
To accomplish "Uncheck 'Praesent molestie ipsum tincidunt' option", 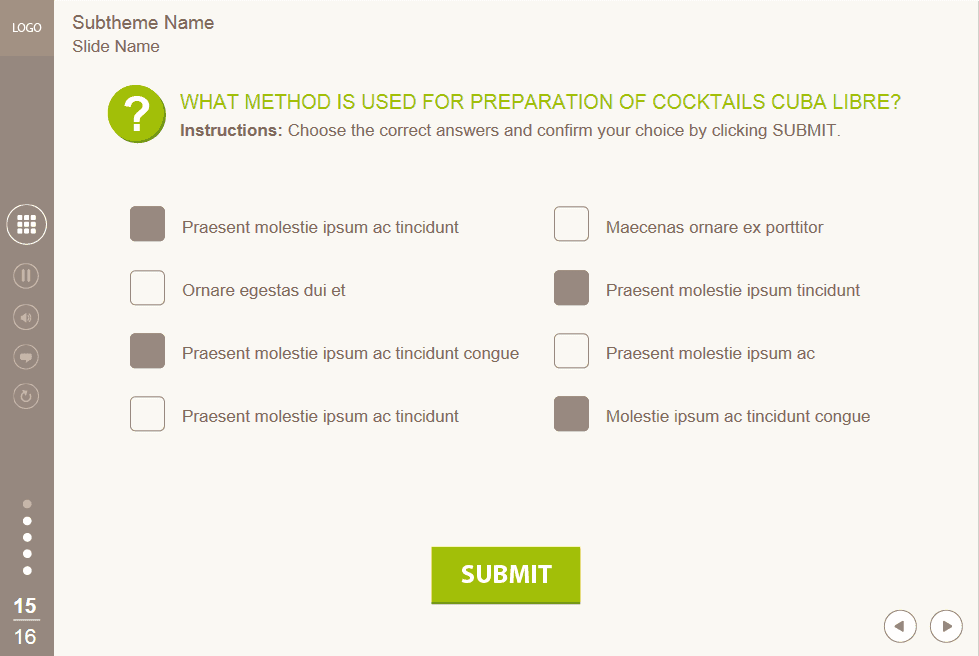I will coord(571,288).
